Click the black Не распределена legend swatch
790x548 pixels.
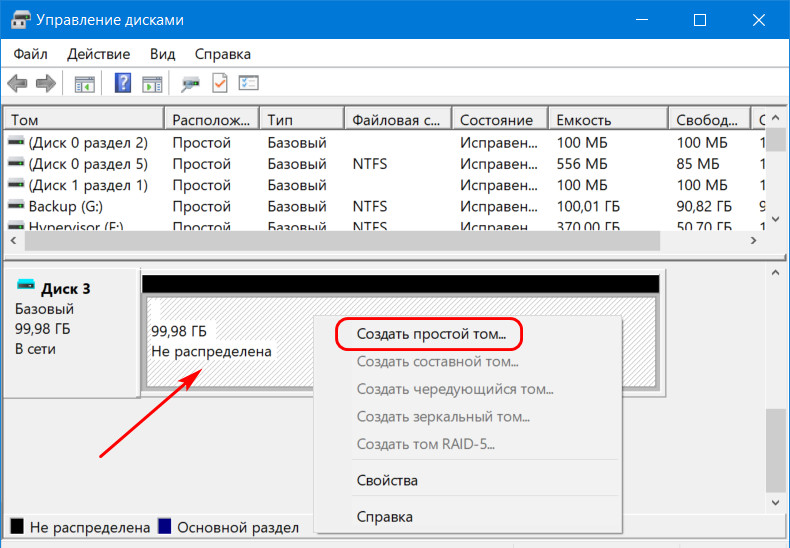click(x=17, y=526)
